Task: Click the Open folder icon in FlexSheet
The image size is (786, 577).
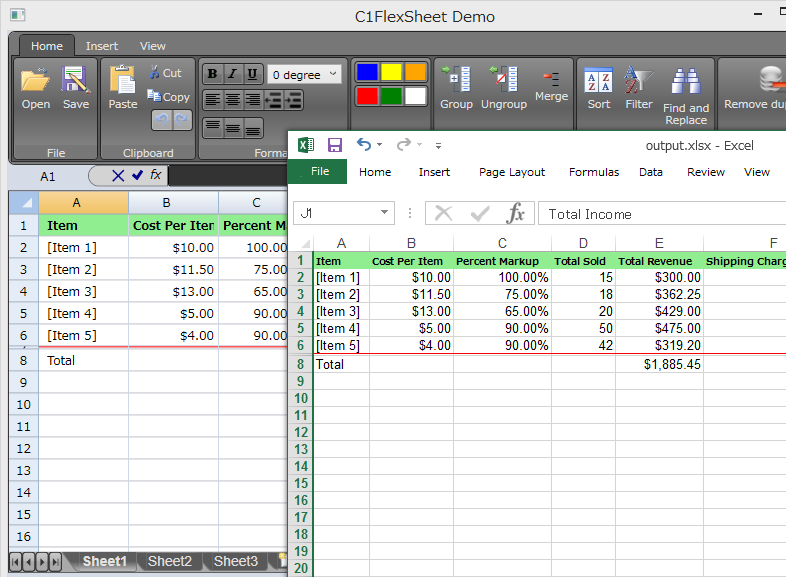Action: point(35,80)
